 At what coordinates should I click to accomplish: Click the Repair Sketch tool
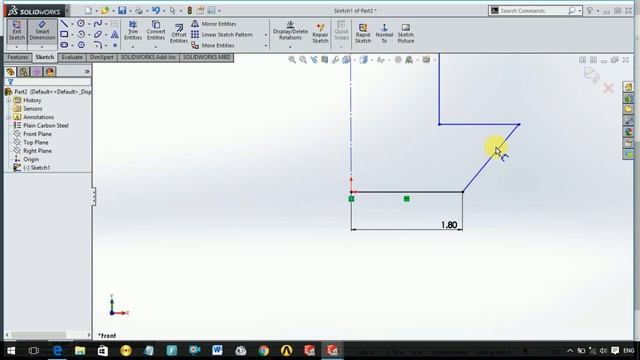(x=320, y=33)
